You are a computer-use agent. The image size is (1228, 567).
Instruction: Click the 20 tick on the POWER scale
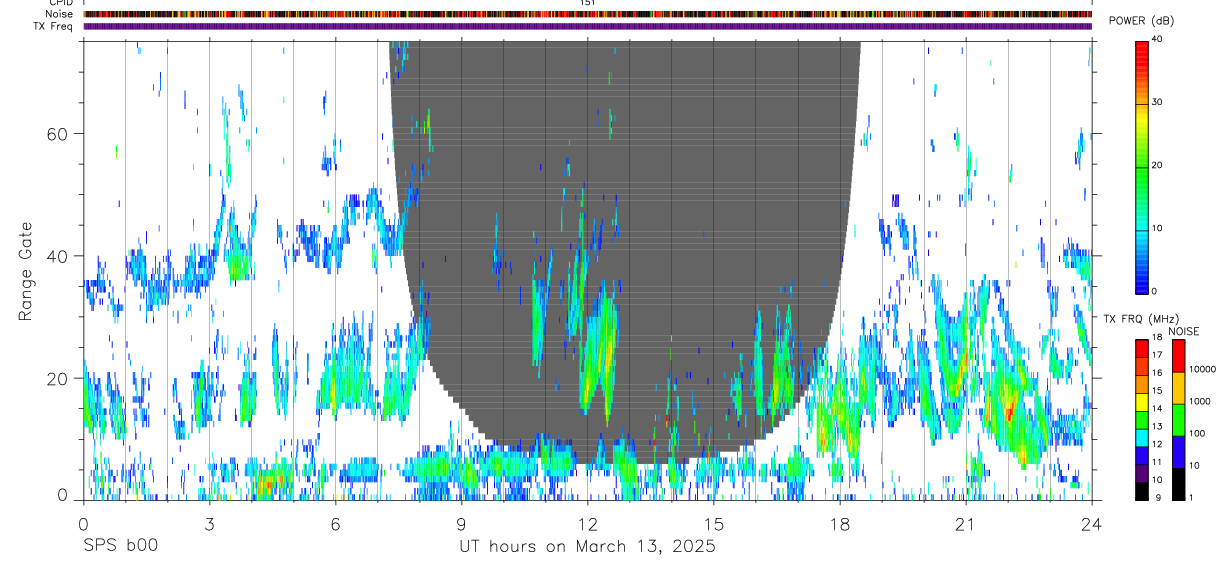pyautogui.click(x=1158, y=165)
